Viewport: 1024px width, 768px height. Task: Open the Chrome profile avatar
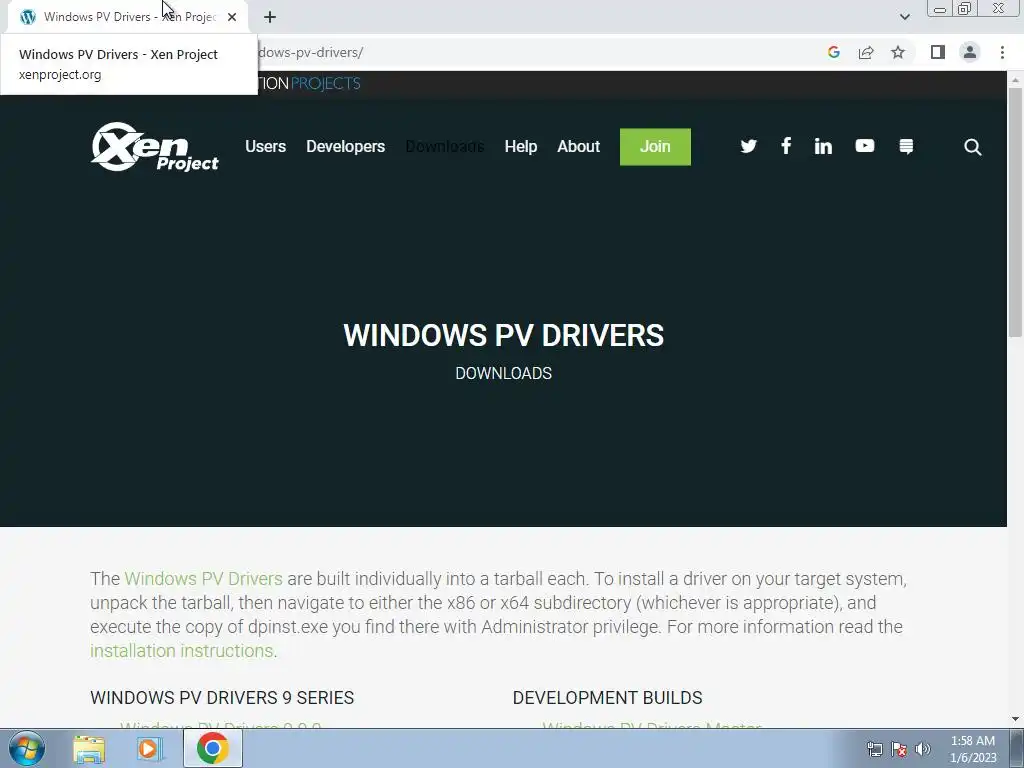point(970,52)
